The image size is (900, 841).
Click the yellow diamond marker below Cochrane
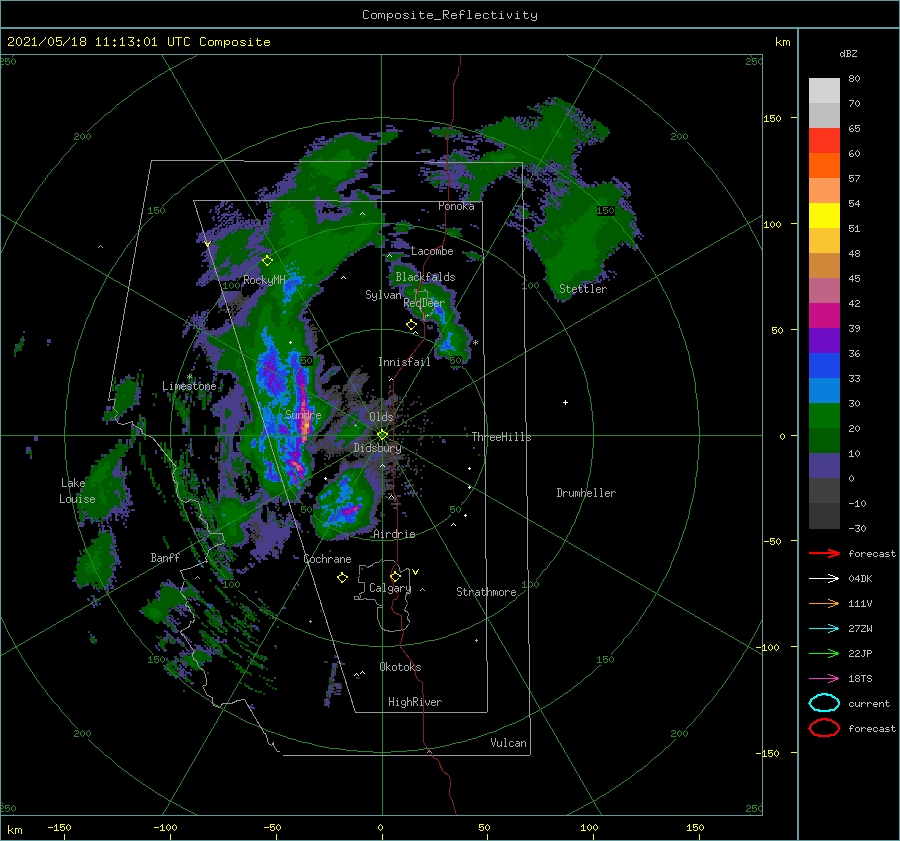(x=342, y=578)
